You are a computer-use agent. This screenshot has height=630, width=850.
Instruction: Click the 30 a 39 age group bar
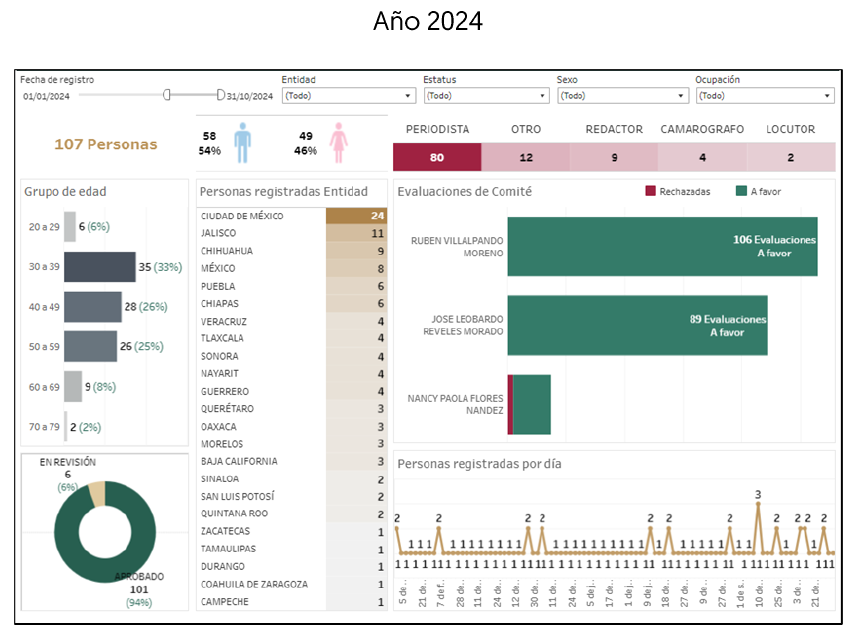pyautogui.click(x=99, y=267)
